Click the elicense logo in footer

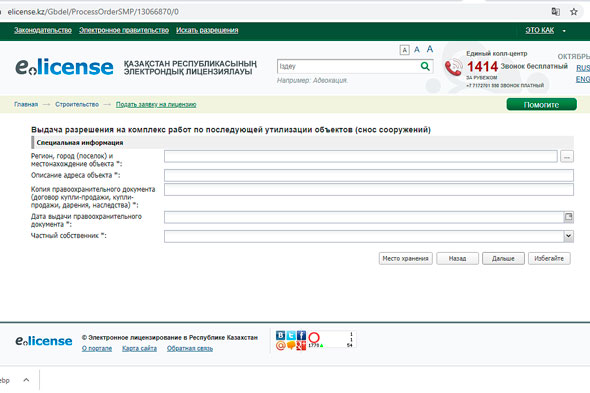point(44,341)
